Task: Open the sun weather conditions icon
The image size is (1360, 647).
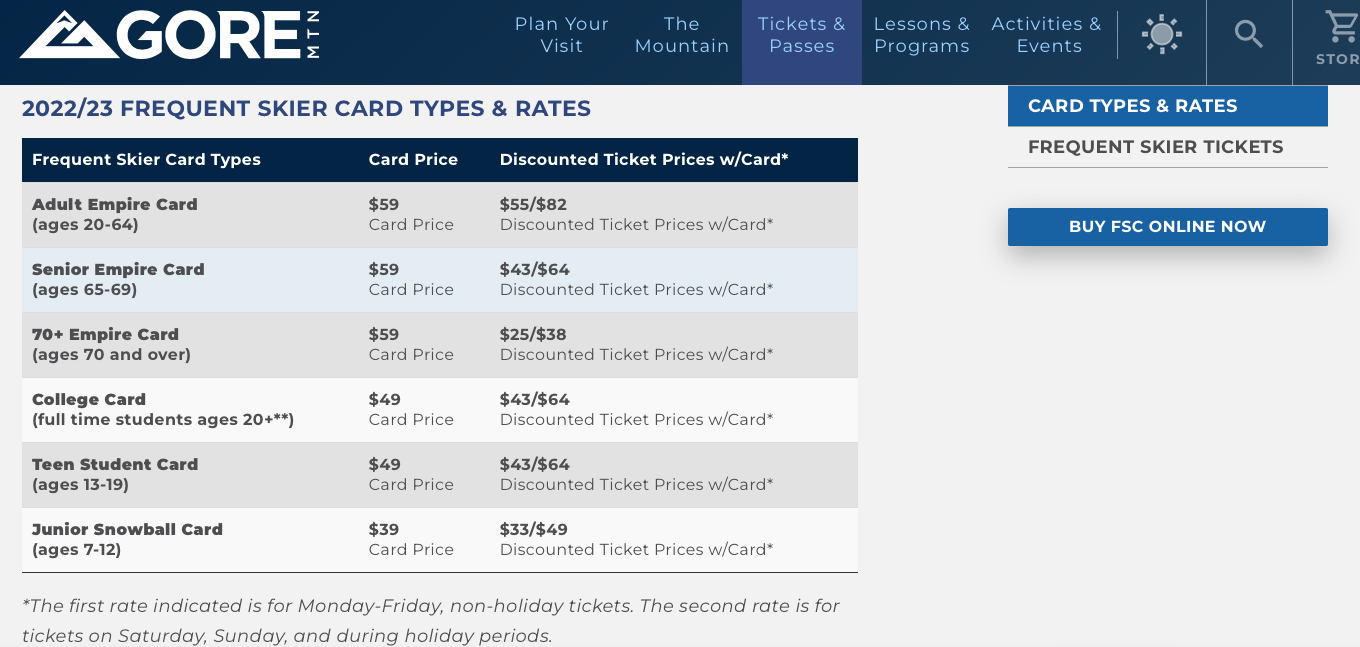Action: click(x=1161, y=35)
